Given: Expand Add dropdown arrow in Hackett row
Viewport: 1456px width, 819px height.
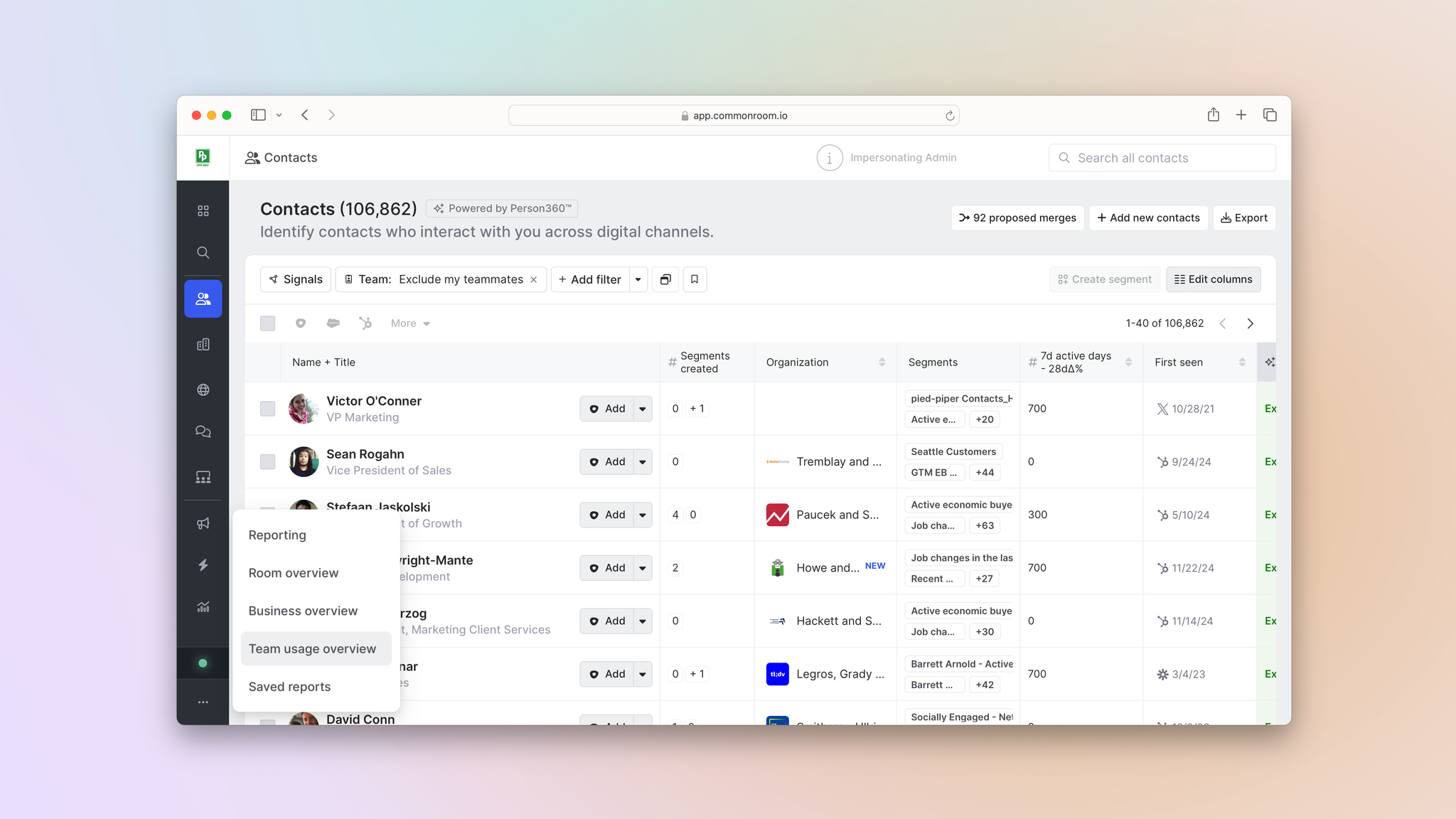Looking at the screenshot, I should click(x=643, y=621).
